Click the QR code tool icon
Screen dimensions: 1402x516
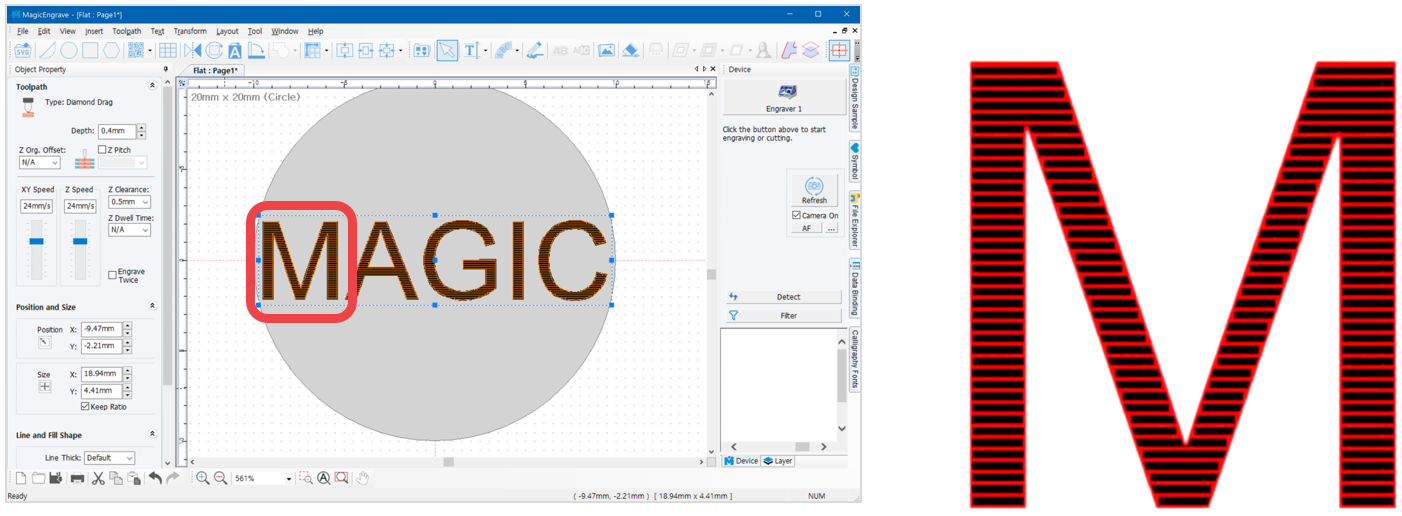136,50
